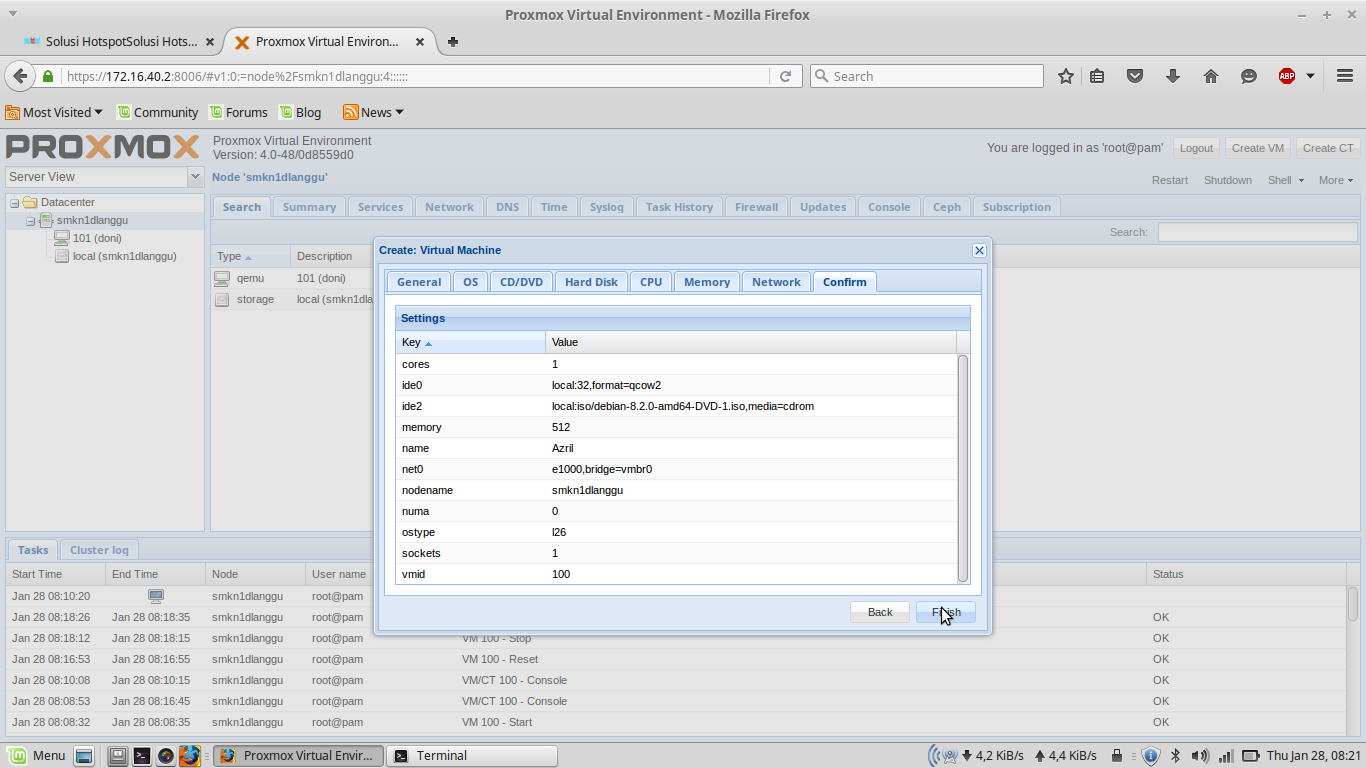Switch to the General tab in wizard
This screenshot has height=768, width=1366.
point(418,282)
